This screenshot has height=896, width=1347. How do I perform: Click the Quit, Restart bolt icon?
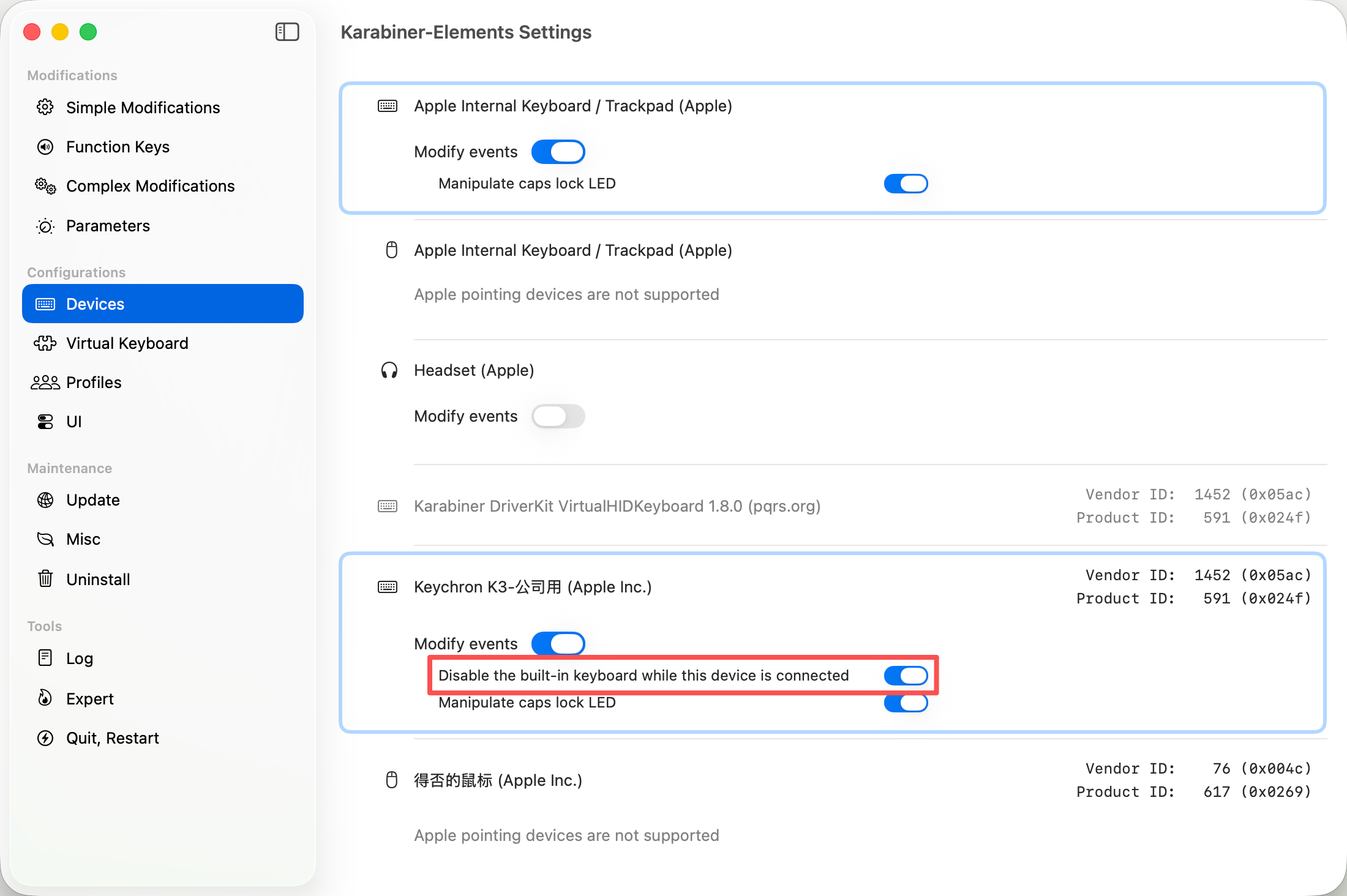point(45,738)
